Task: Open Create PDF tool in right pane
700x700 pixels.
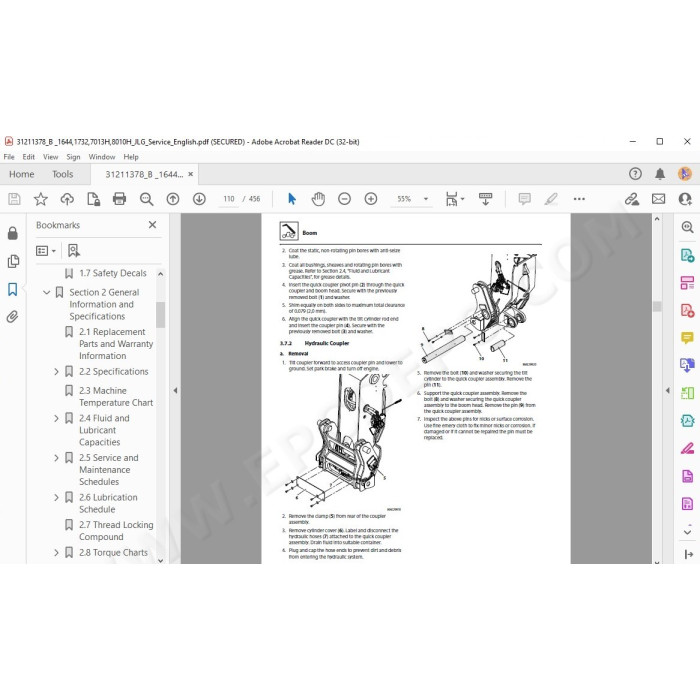Action: (x=687, y=310)
